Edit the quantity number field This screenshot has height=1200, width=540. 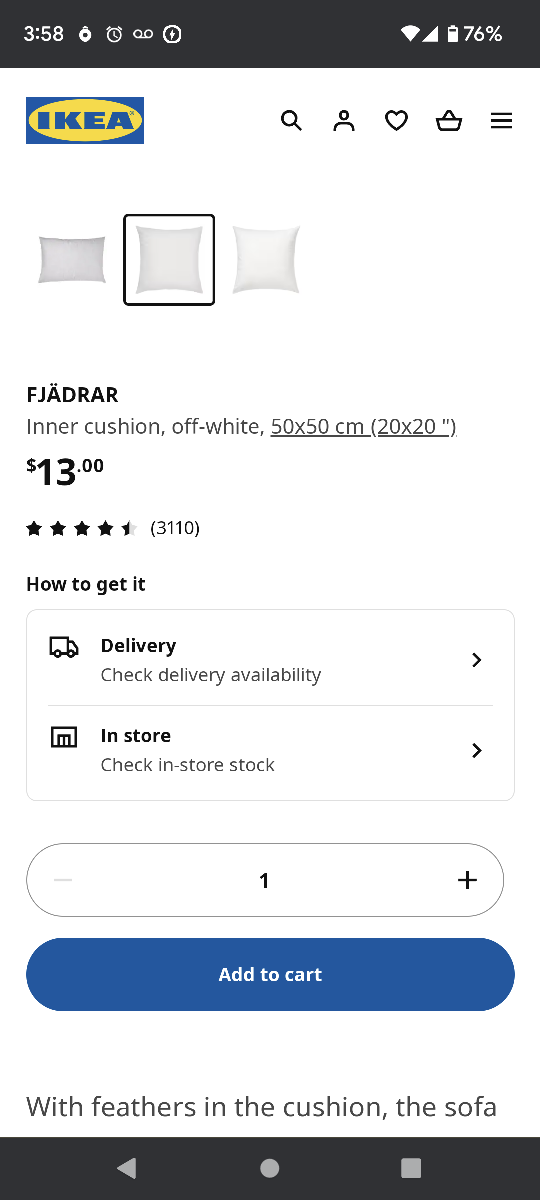click(264, 880)
